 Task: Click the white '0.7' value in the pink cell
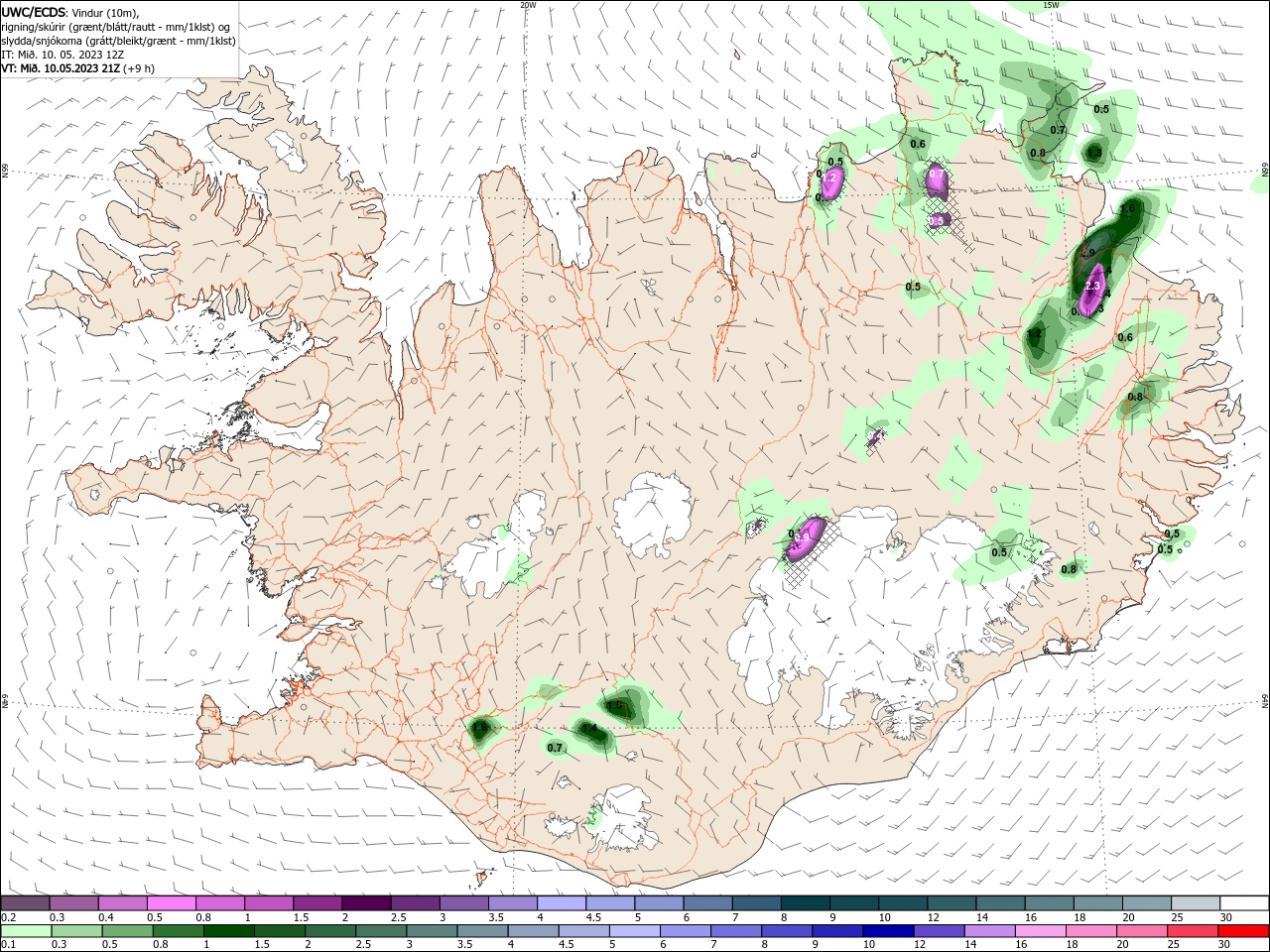click(937, 175)
